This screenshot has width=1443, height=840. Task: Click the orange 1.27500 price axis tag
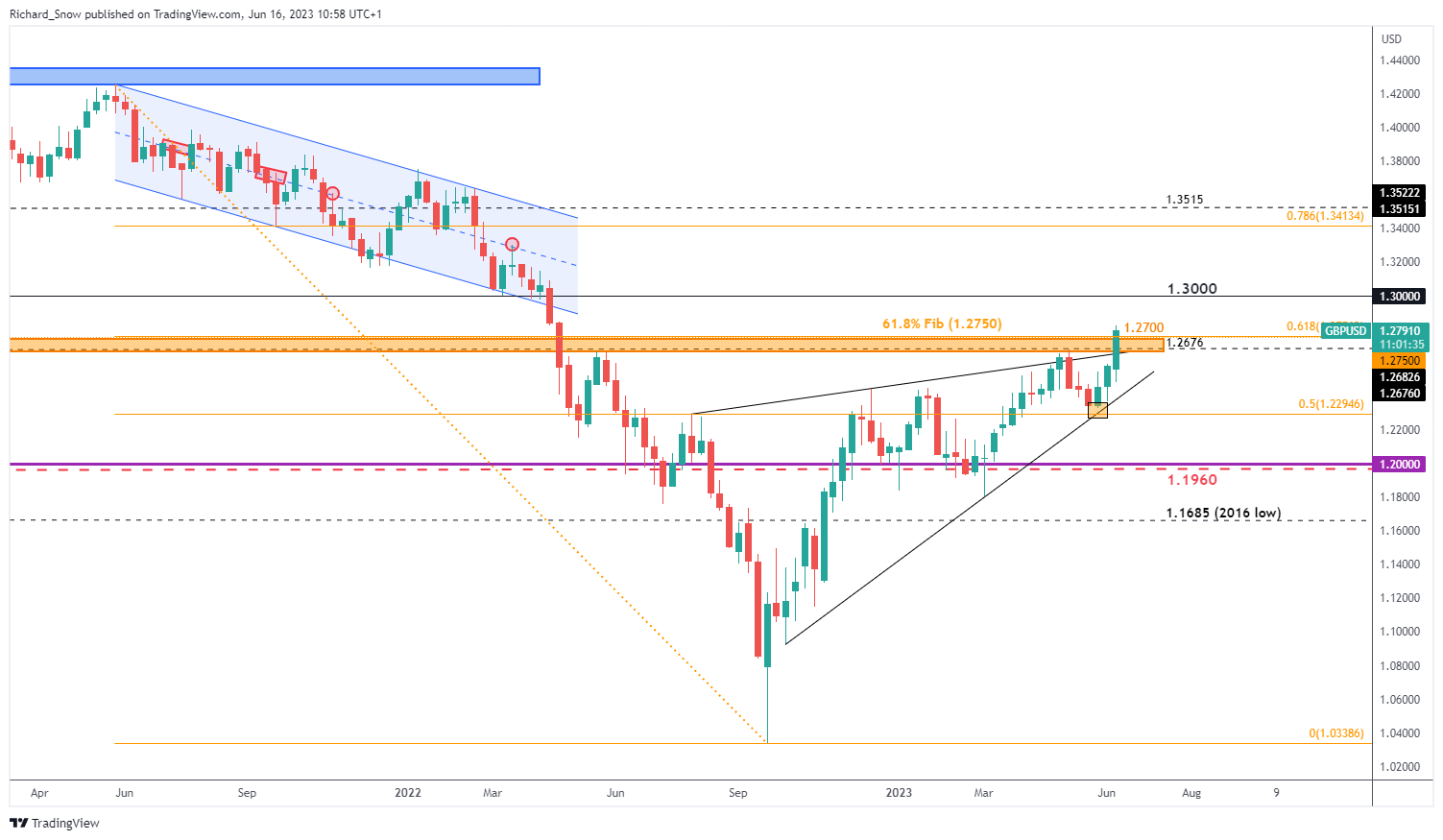coord(1400,361)
